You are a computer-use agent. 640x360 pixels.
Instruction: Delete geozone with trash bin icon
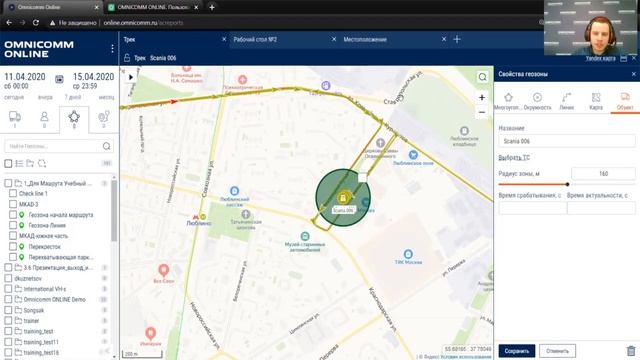pyautogui.click(x=631, y=351)
